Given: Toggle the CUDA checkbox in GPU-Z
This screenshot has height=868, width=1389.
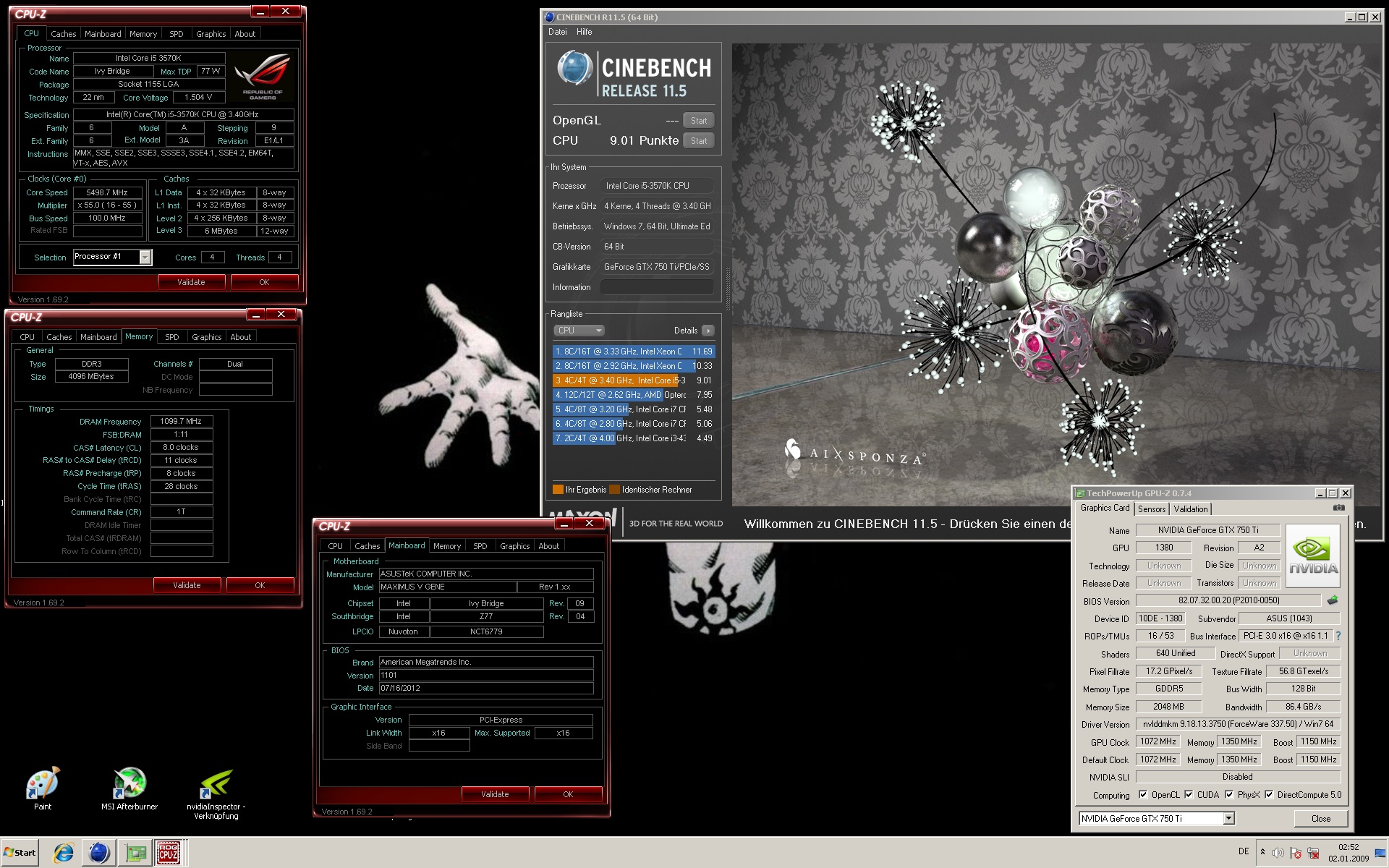Looking at the screenshot, I should coord(1189,794).
